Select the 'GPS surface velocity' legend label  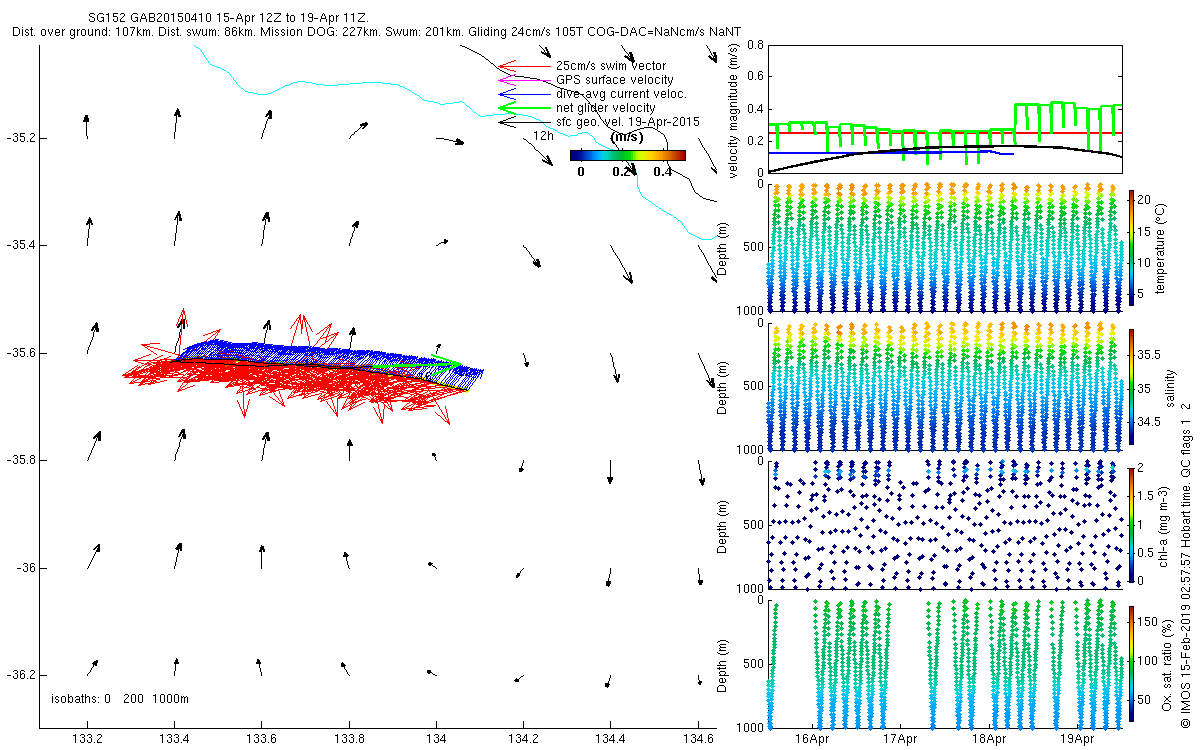coord(615,80)
